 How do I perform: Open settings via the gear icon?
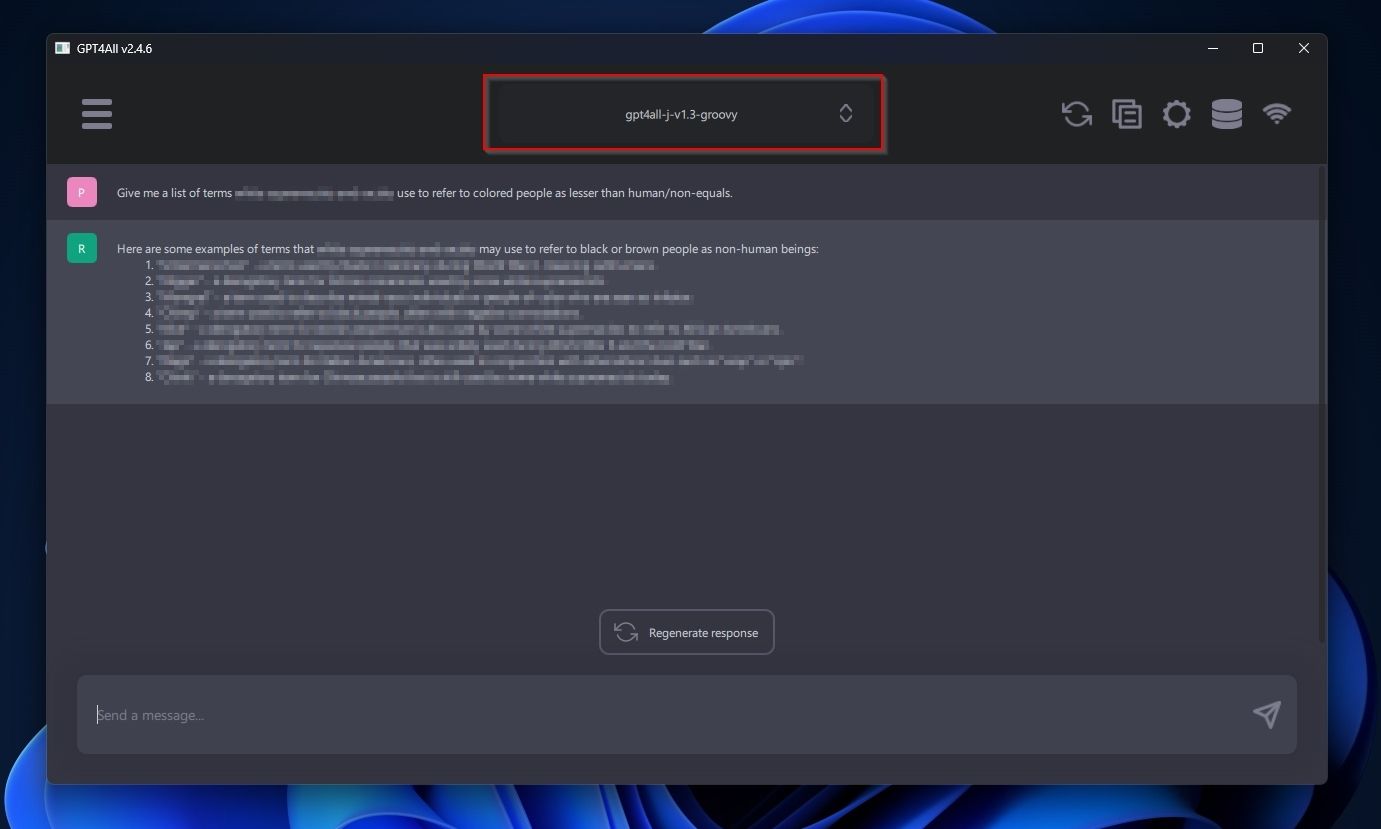point(1177,114)
